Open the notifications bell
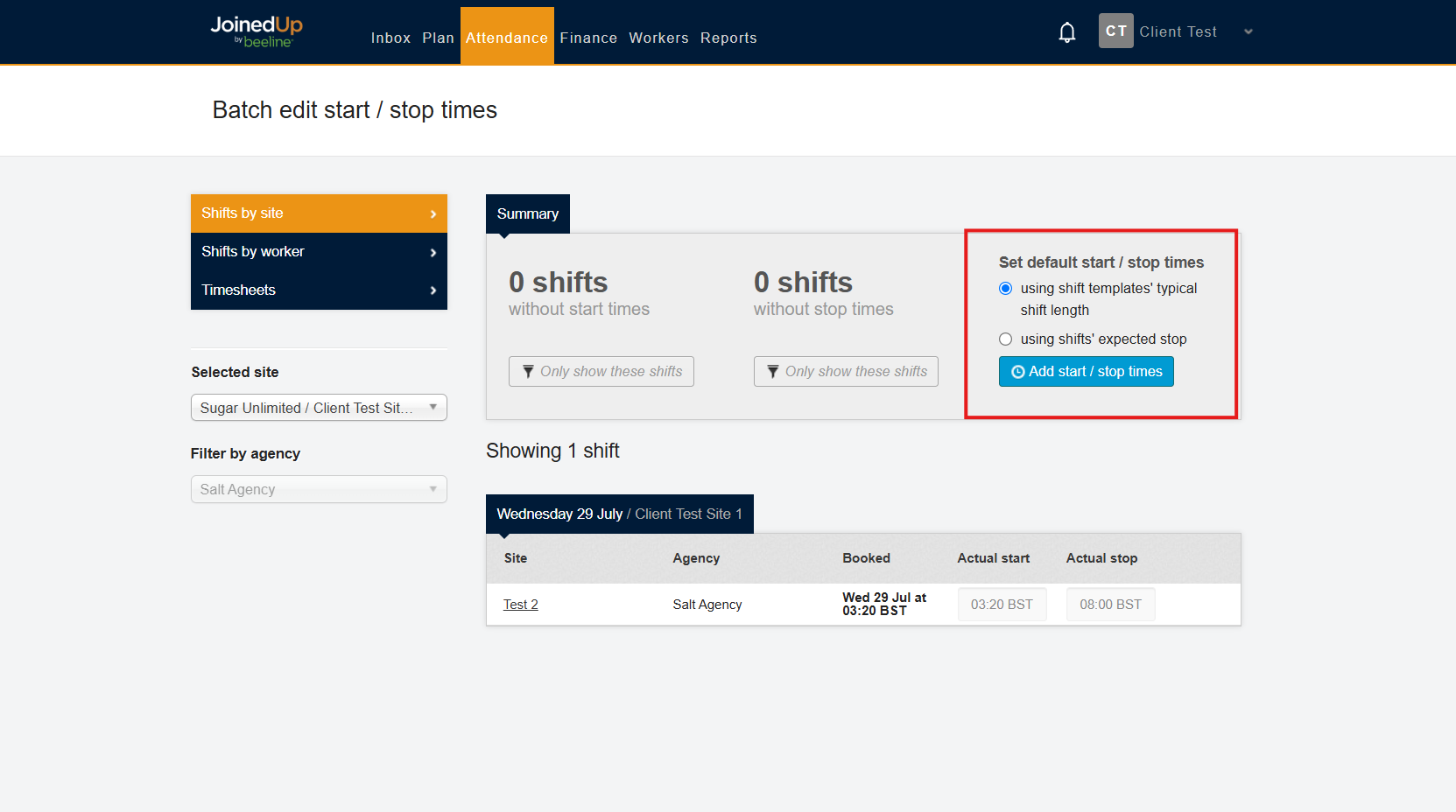This screenshot has height=812, width=1456. [1066, 32]
